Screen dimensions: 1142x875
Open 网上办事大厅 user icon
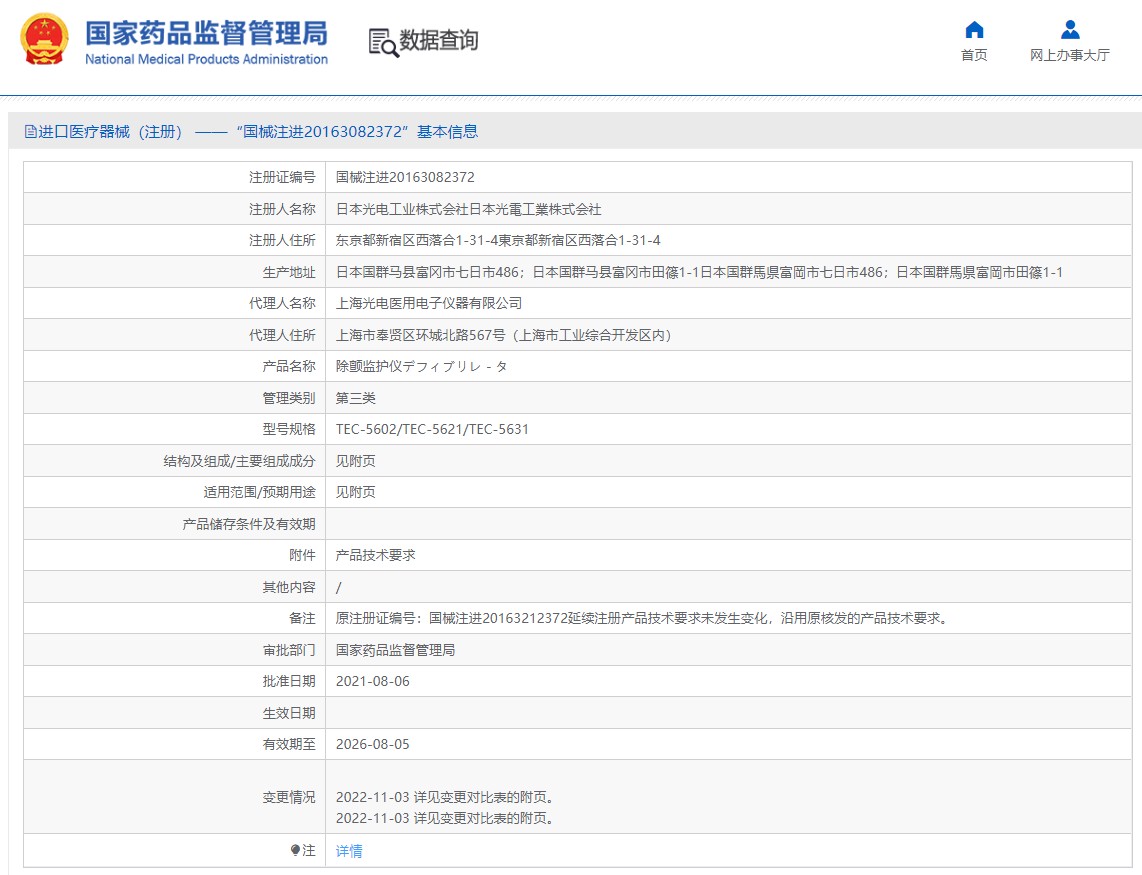[x=1070, y=30]
